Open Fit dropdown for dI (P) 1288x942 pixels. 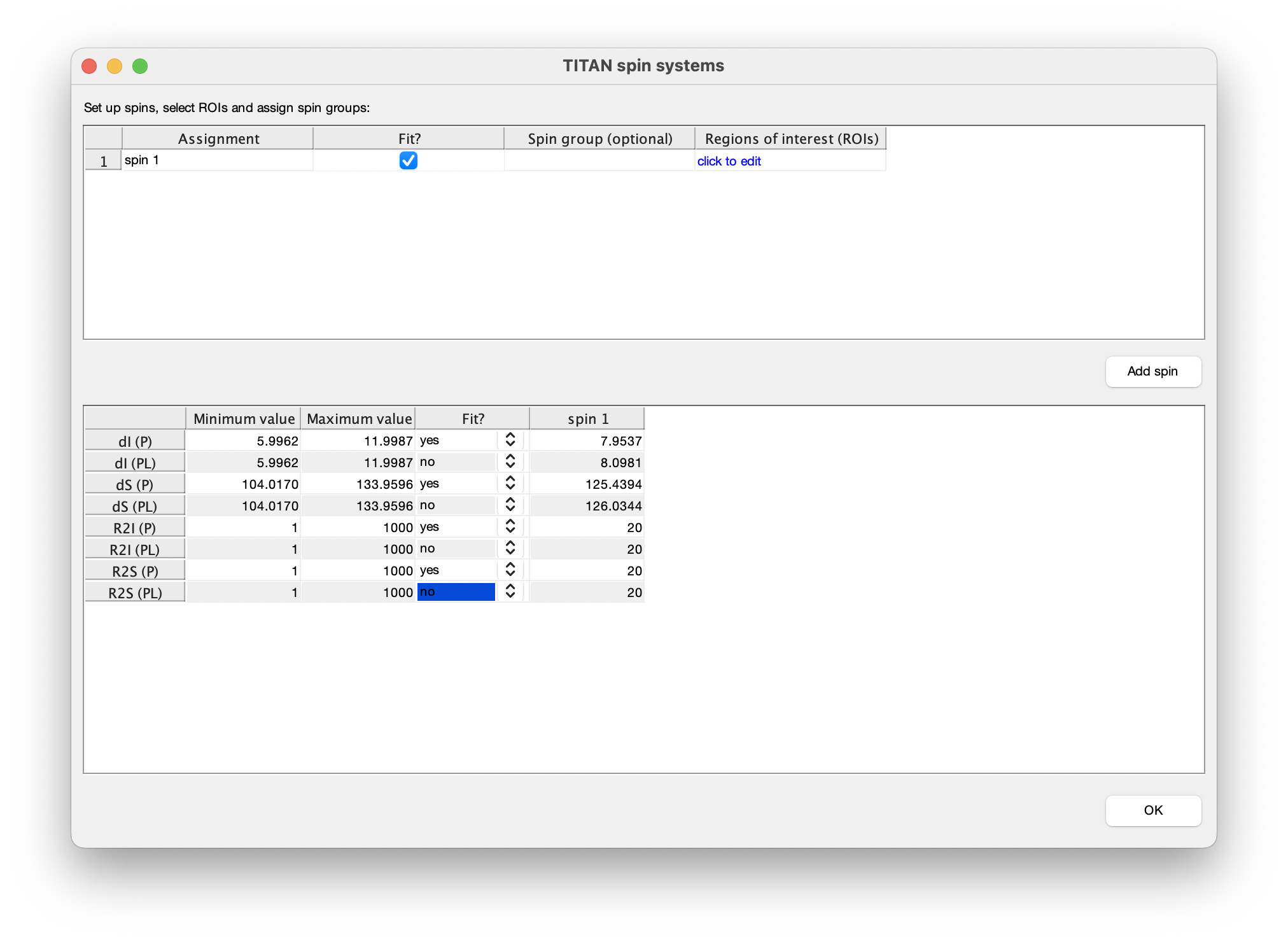click(x=510, y=440)
